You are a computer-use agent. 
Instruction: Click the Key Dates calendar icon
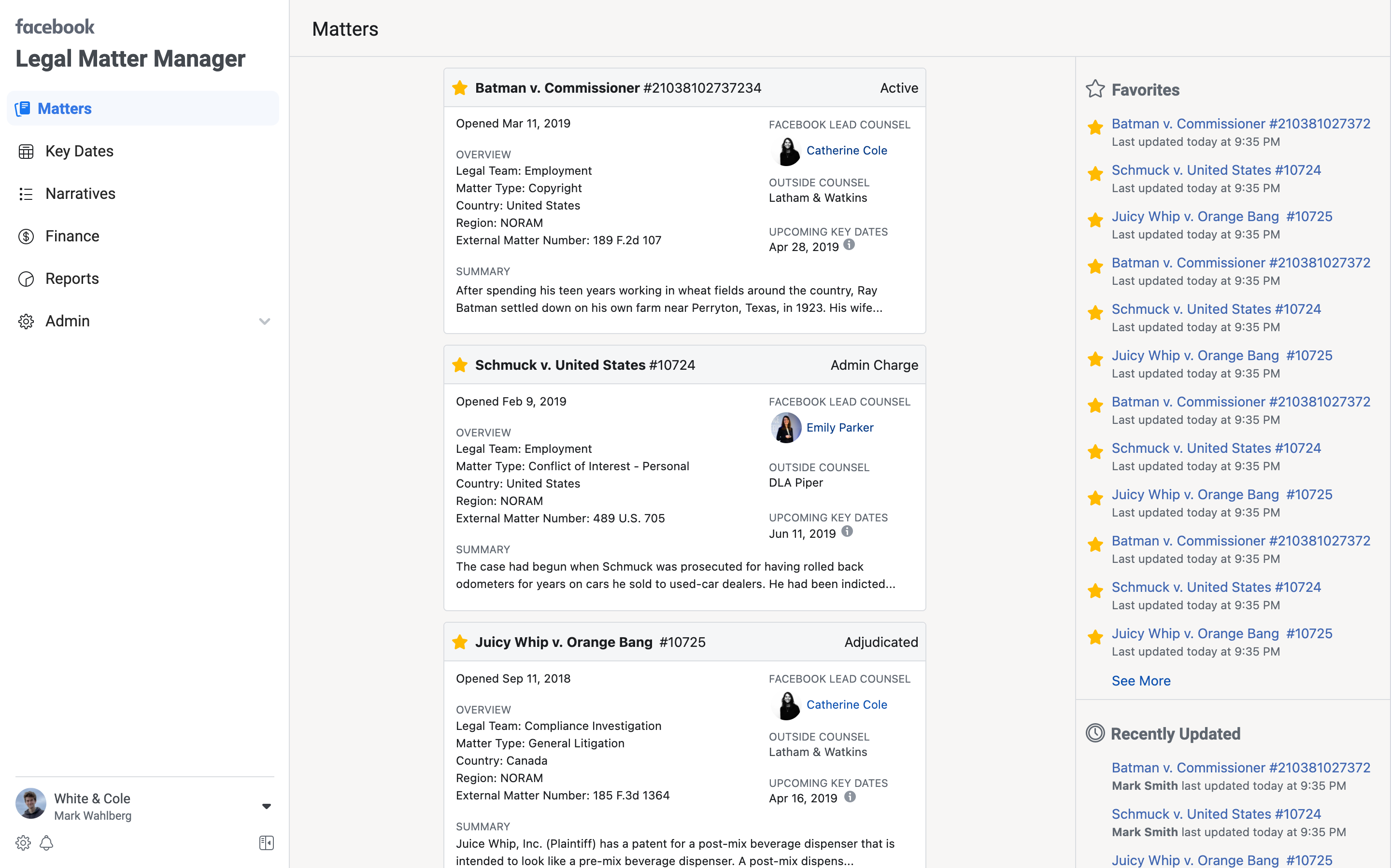coord(26,151)
